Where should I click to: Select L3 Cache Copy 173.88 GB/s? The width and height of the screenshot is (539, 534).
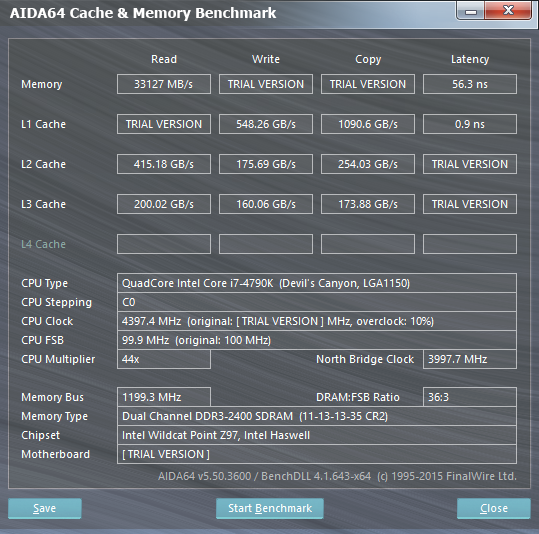click(368, 204)
